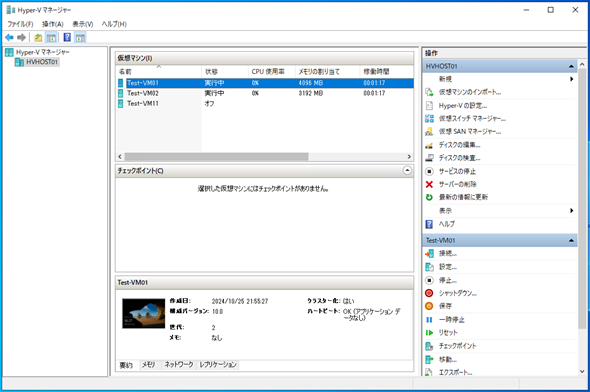
Task: Click the リセット icon
Action: 429,333
